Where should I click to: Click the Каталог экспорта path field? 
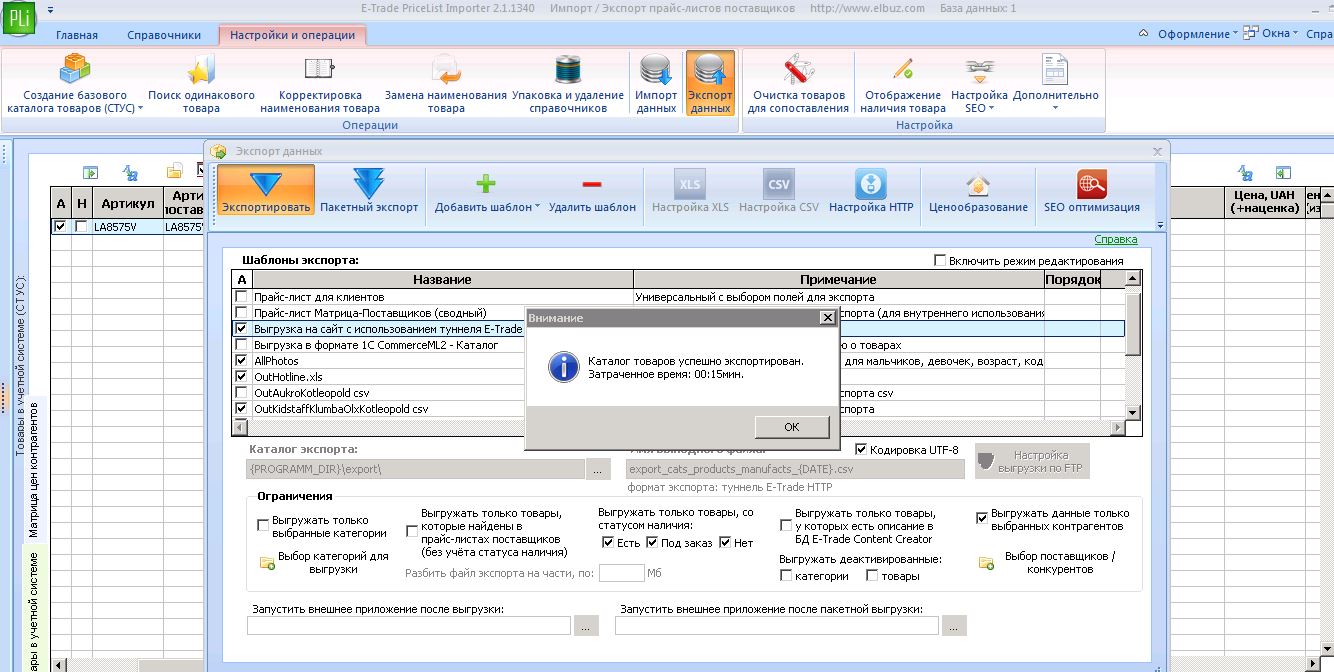coord(415,468)
